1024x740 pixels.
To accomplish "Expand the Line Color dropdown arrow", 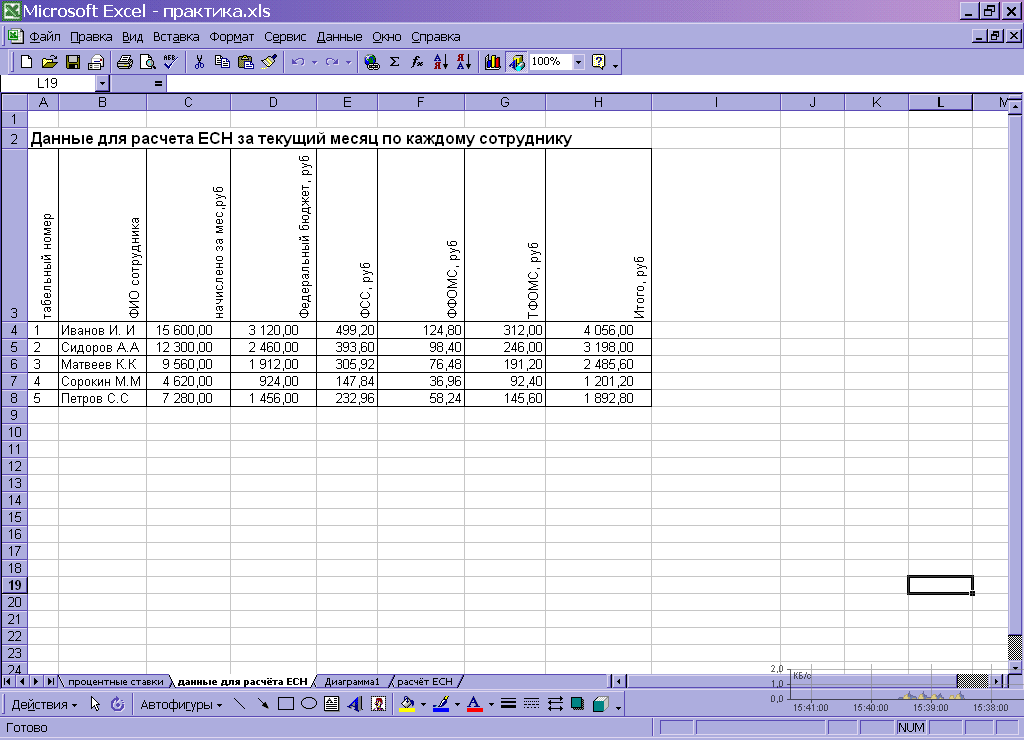I will 457,705.
